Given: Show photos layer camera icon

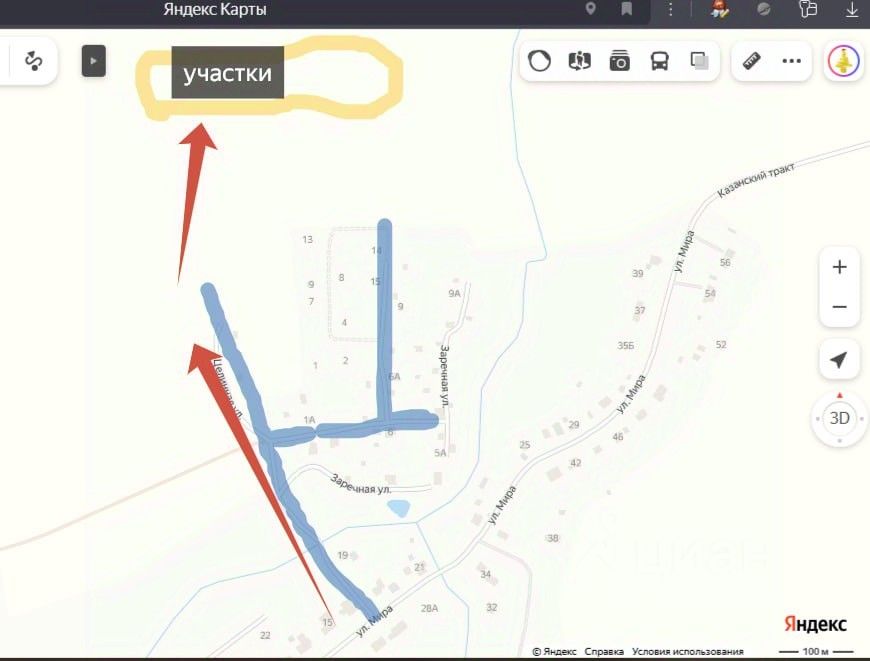Looking at the screenshot, I should pyautogui.click(x=619, y=60).
